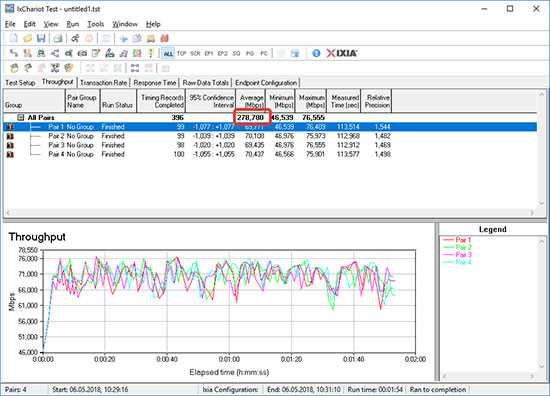Click the endpoint icon left of Pair 3
The image size is (550, 396).
10,145
